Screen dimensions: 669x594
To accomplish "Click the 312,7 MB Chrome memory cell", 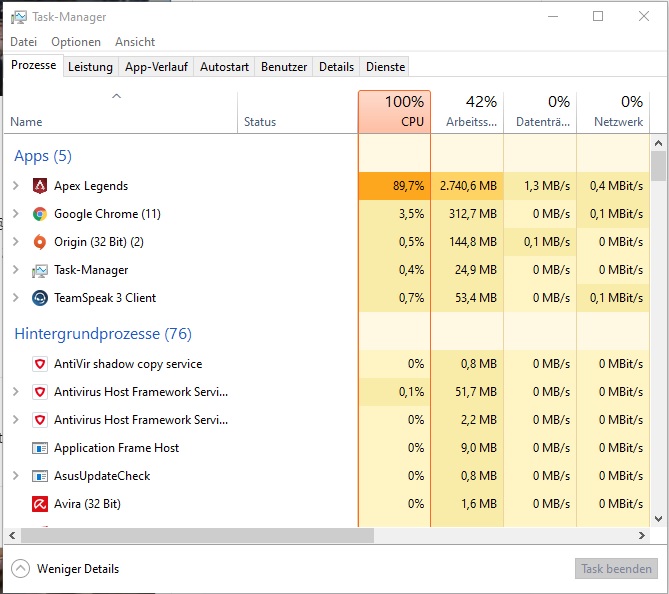I will click(x=467, y=214).
